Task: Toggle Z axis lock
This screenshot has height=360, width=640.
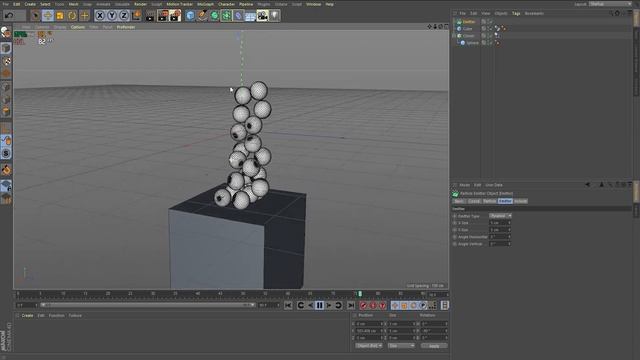Action: [x=124, y=16]
